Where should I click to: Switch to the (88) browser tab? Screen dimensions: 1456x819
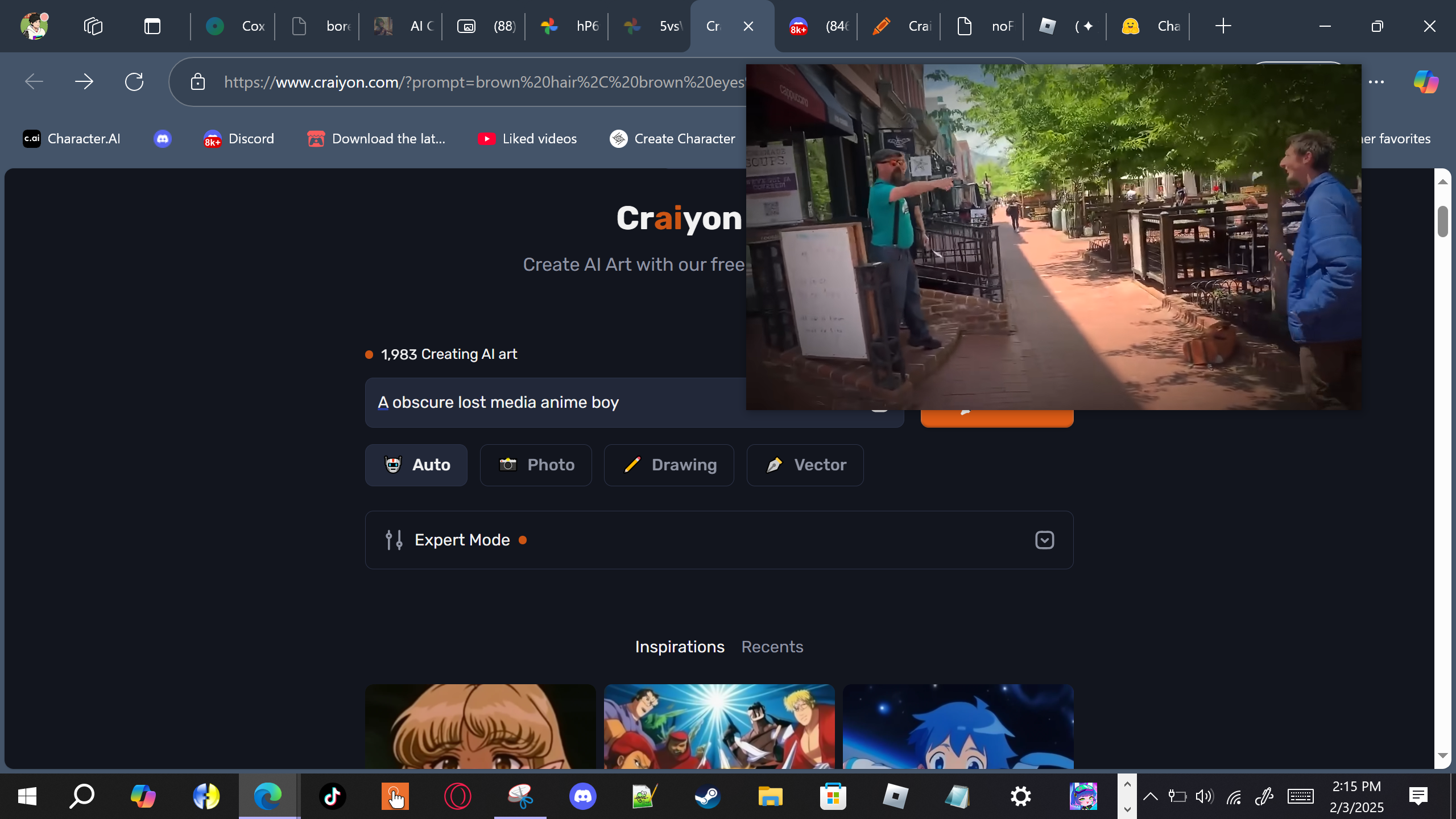click(485, 26)
